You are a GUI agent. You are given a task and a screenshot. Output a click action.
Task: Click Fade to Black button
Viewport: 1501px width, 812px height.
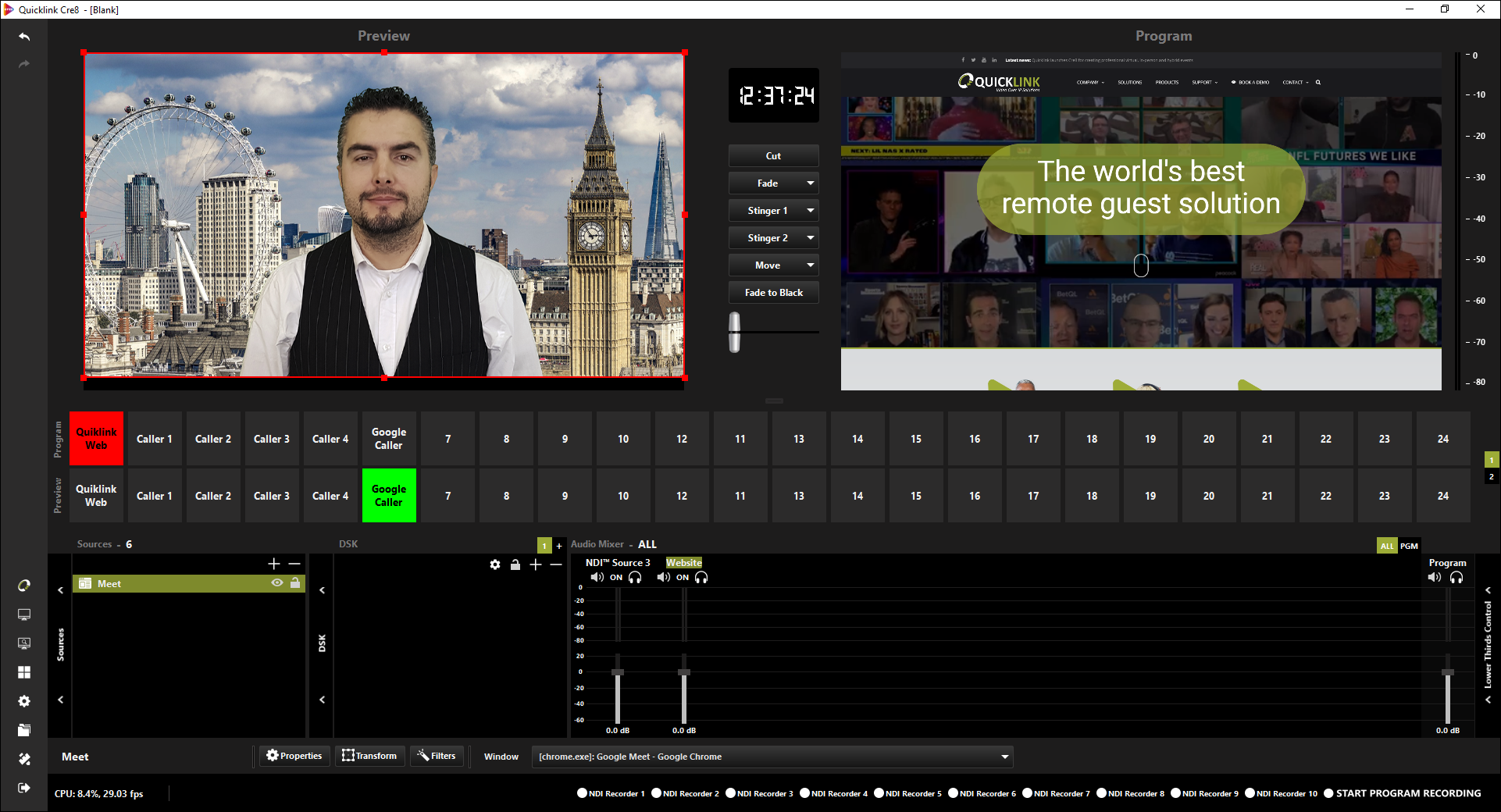(774, 293)
